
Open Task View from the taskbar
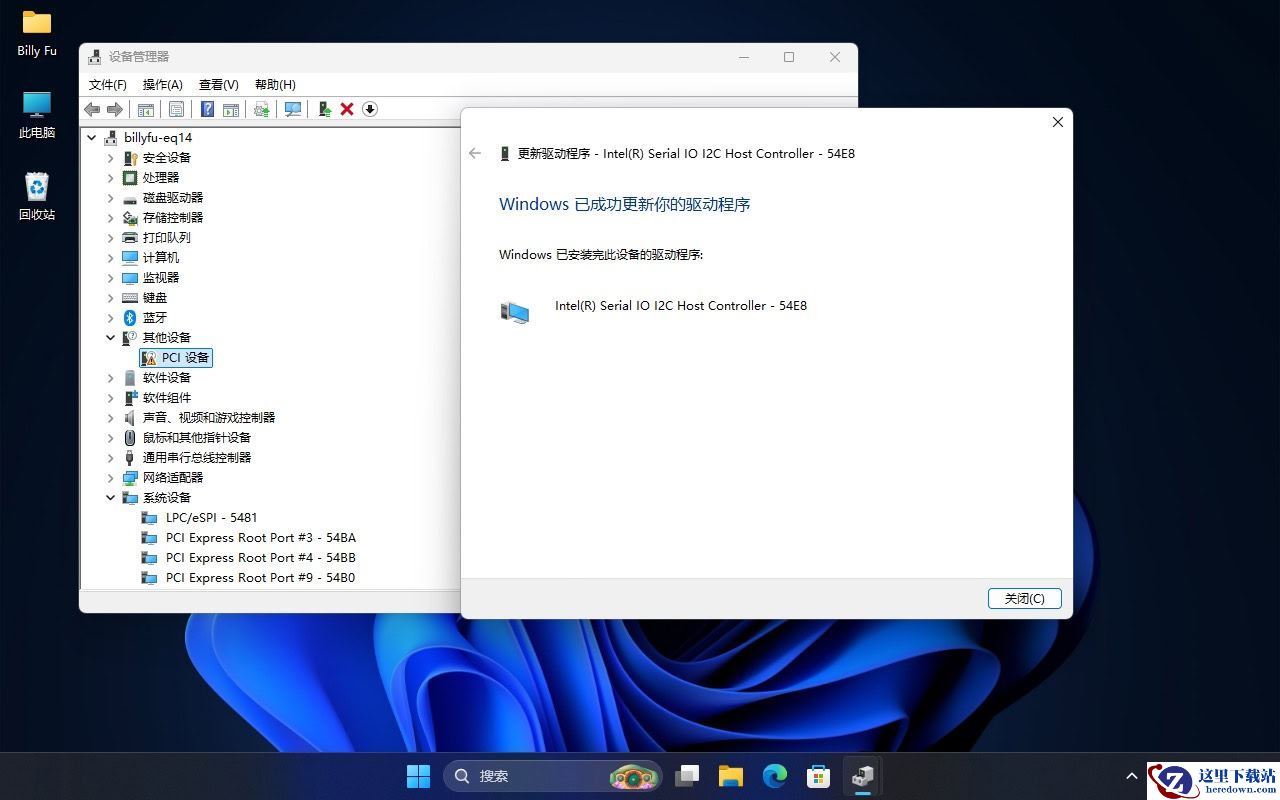pyautogui.click(x=687, y=776)
